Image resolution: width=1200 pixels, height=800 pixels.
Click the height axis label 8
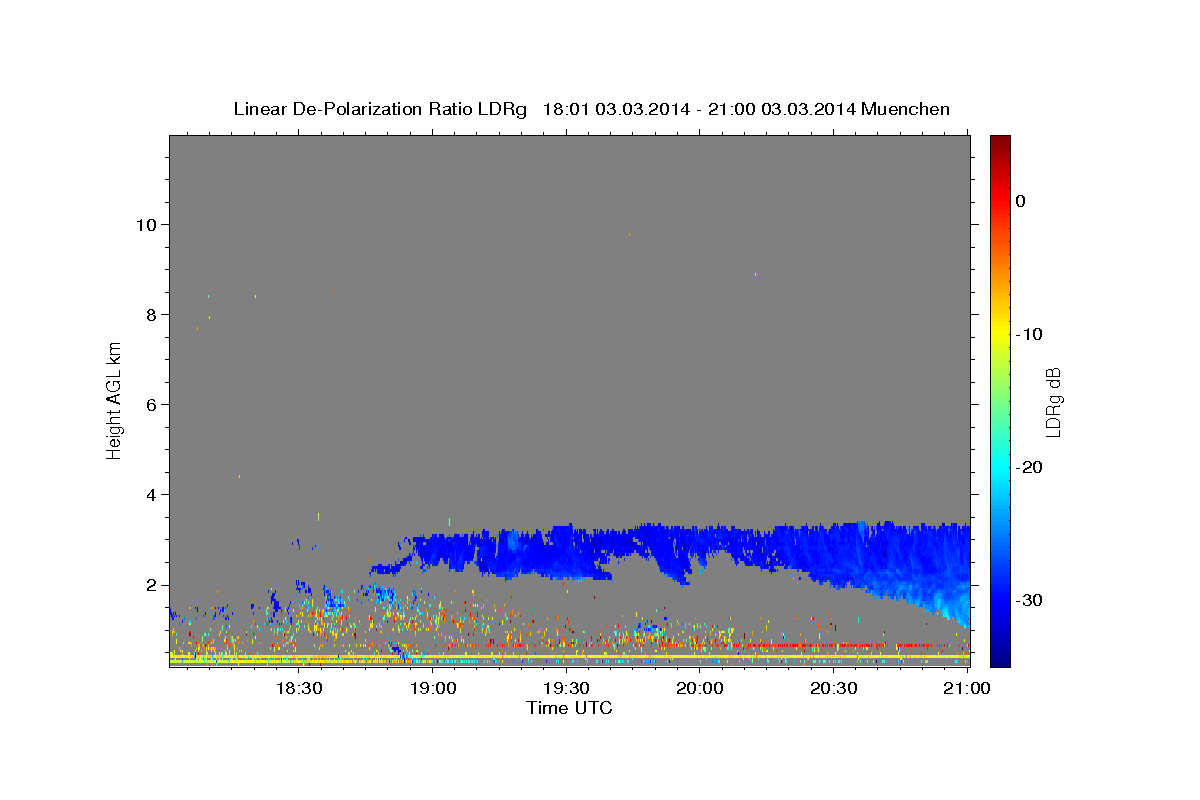[x=153, y=314]
